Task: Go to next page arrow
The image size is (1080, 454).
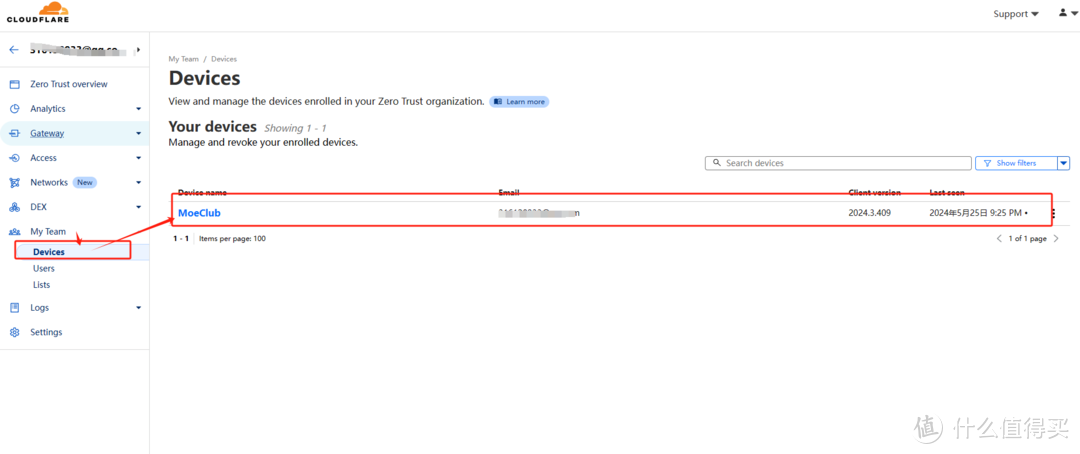Action: (x=1056, y=238)
